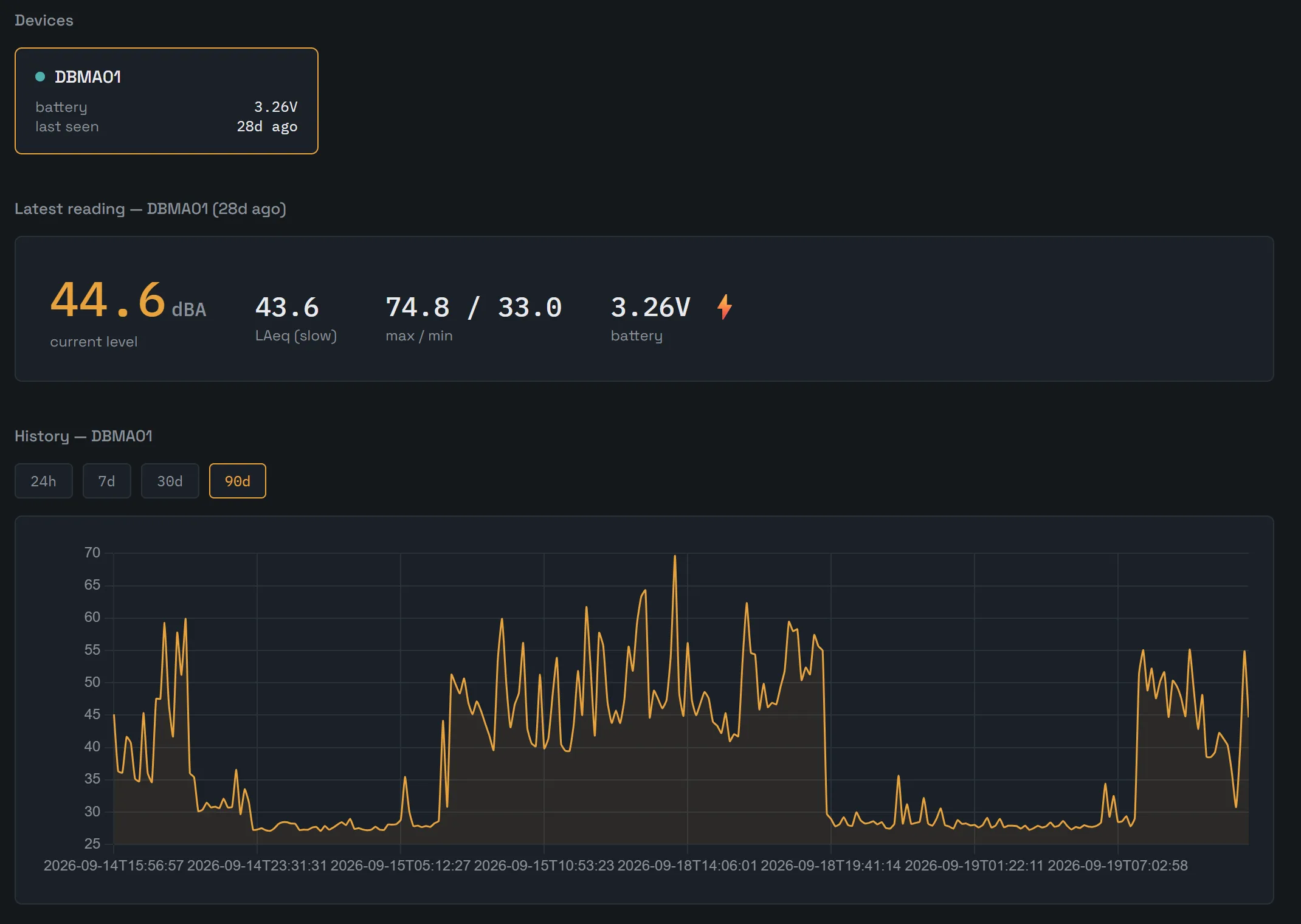This screenshot has width=1301, height=924.
Task: Click the highest peak in the history chart
Action: tap(675, 557)
